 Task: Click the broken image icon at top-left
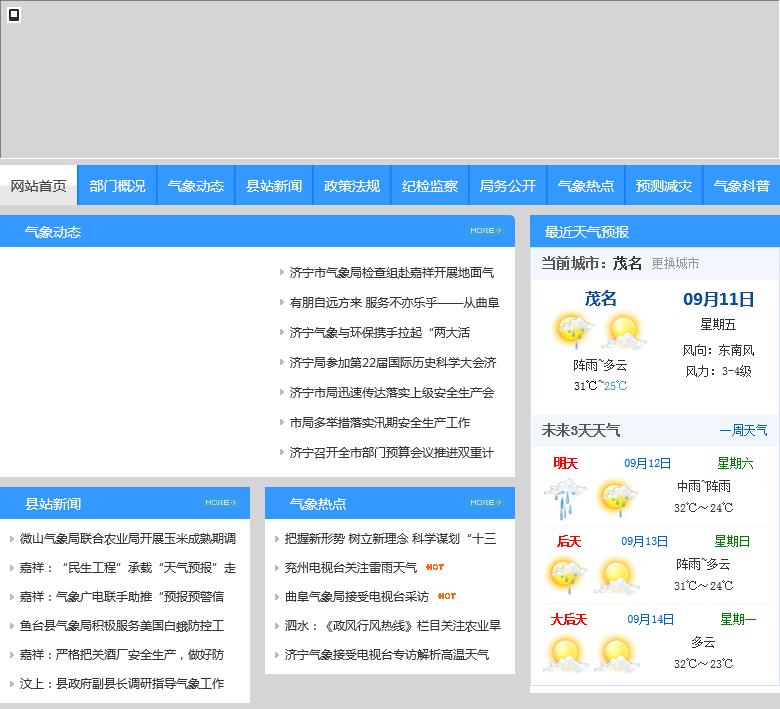[x=14, y=15]
